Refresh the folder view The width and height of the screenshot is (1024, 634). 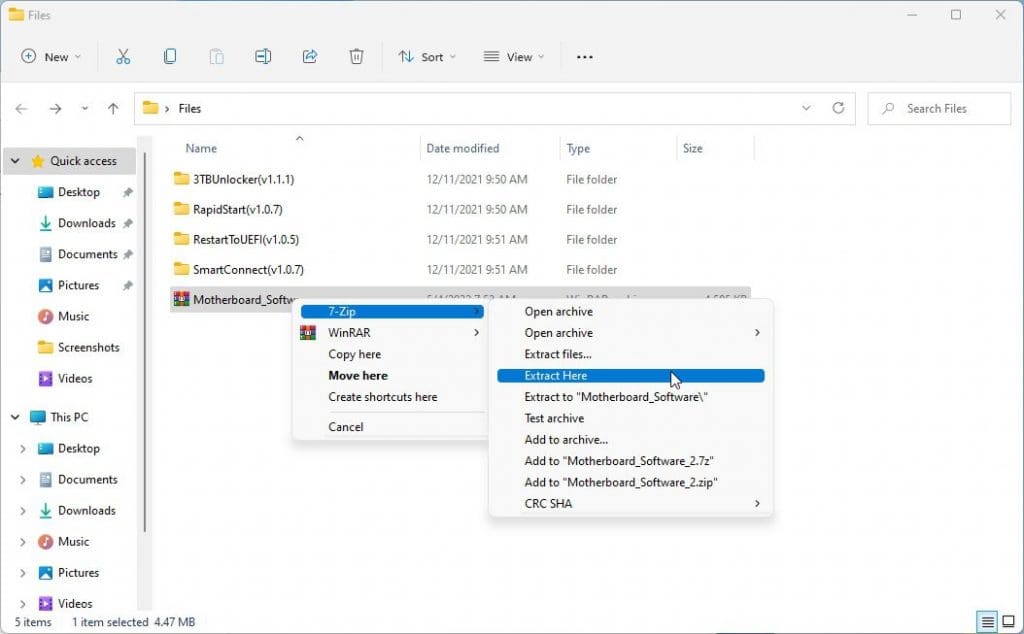coord(839,109)
